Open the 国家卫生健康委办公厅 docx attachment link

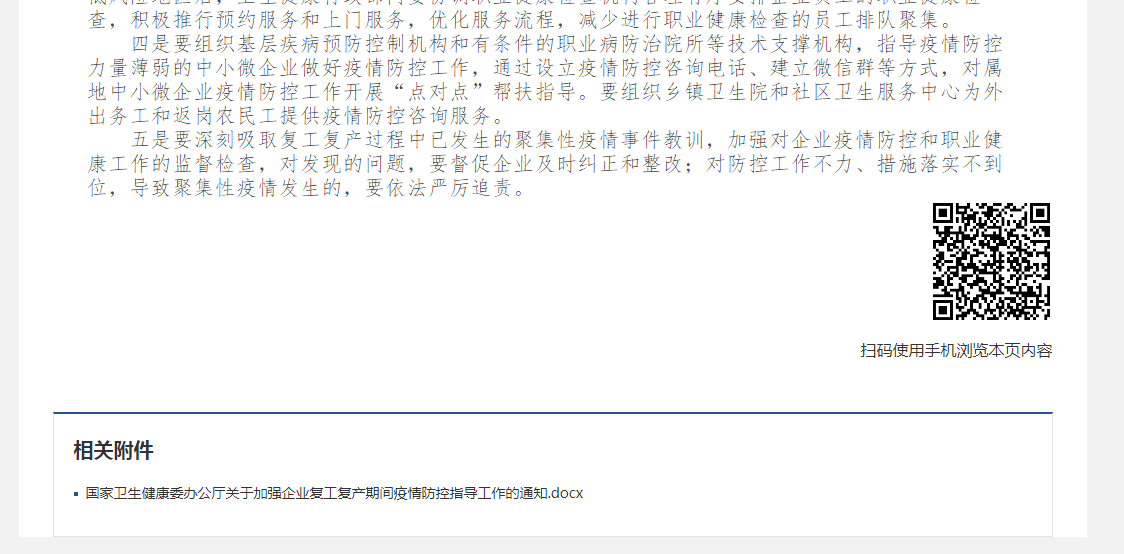tap(334, 493)
